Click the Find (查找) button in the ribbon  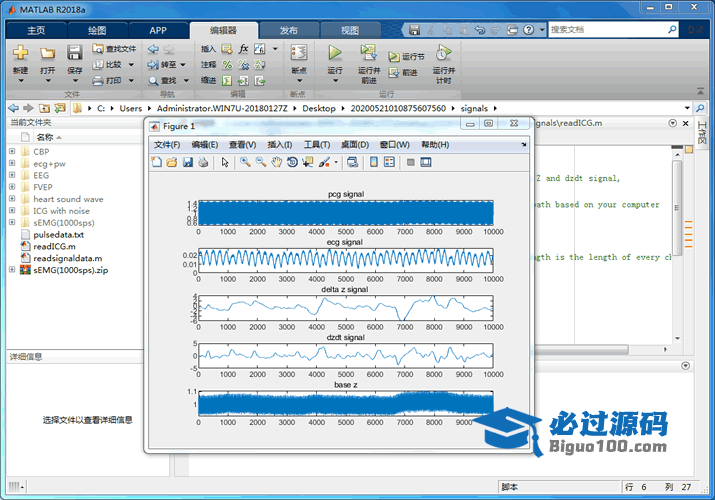click(168, 81)
